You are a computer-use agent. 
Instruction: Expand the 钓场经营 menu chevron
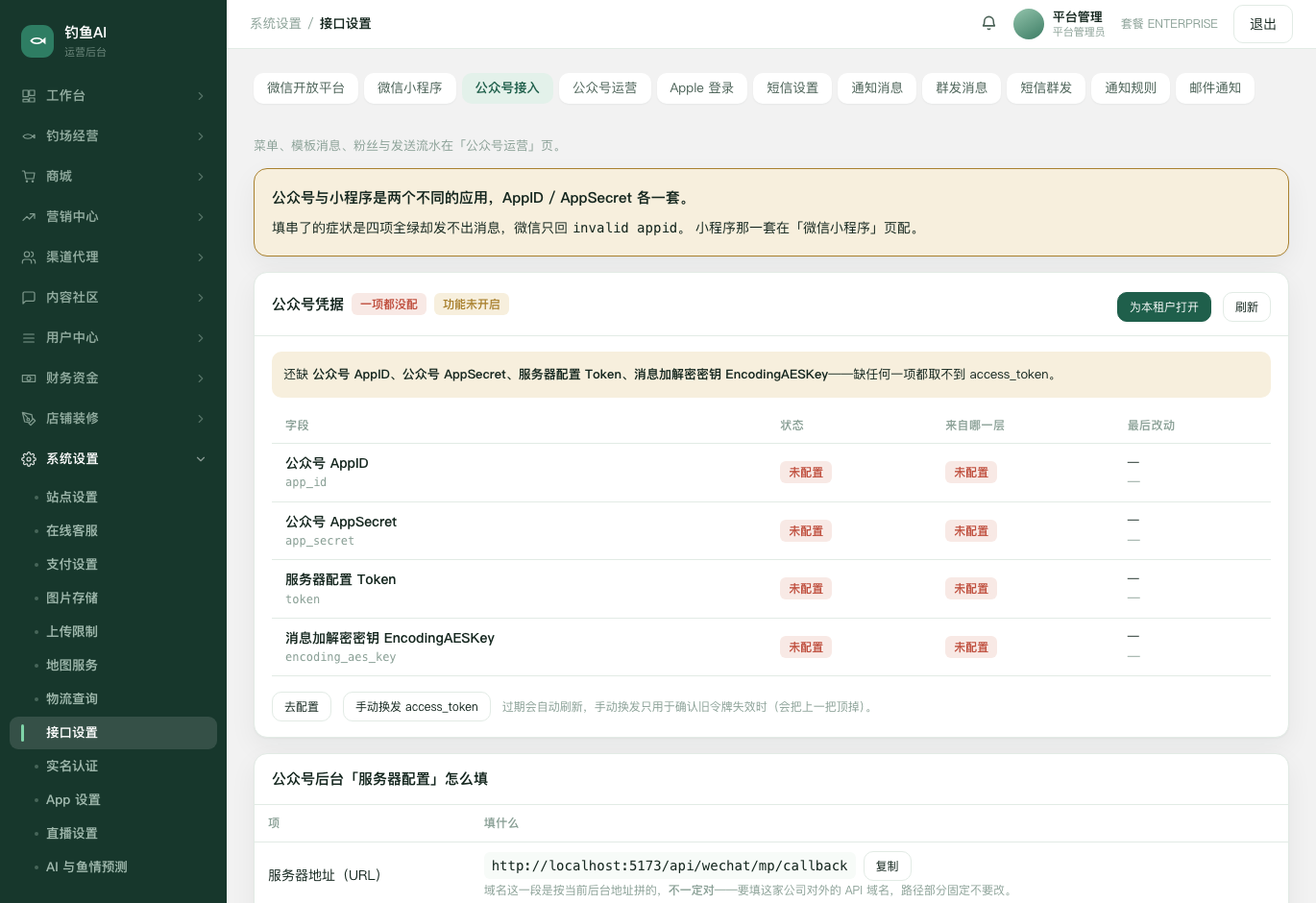[201, 136]
